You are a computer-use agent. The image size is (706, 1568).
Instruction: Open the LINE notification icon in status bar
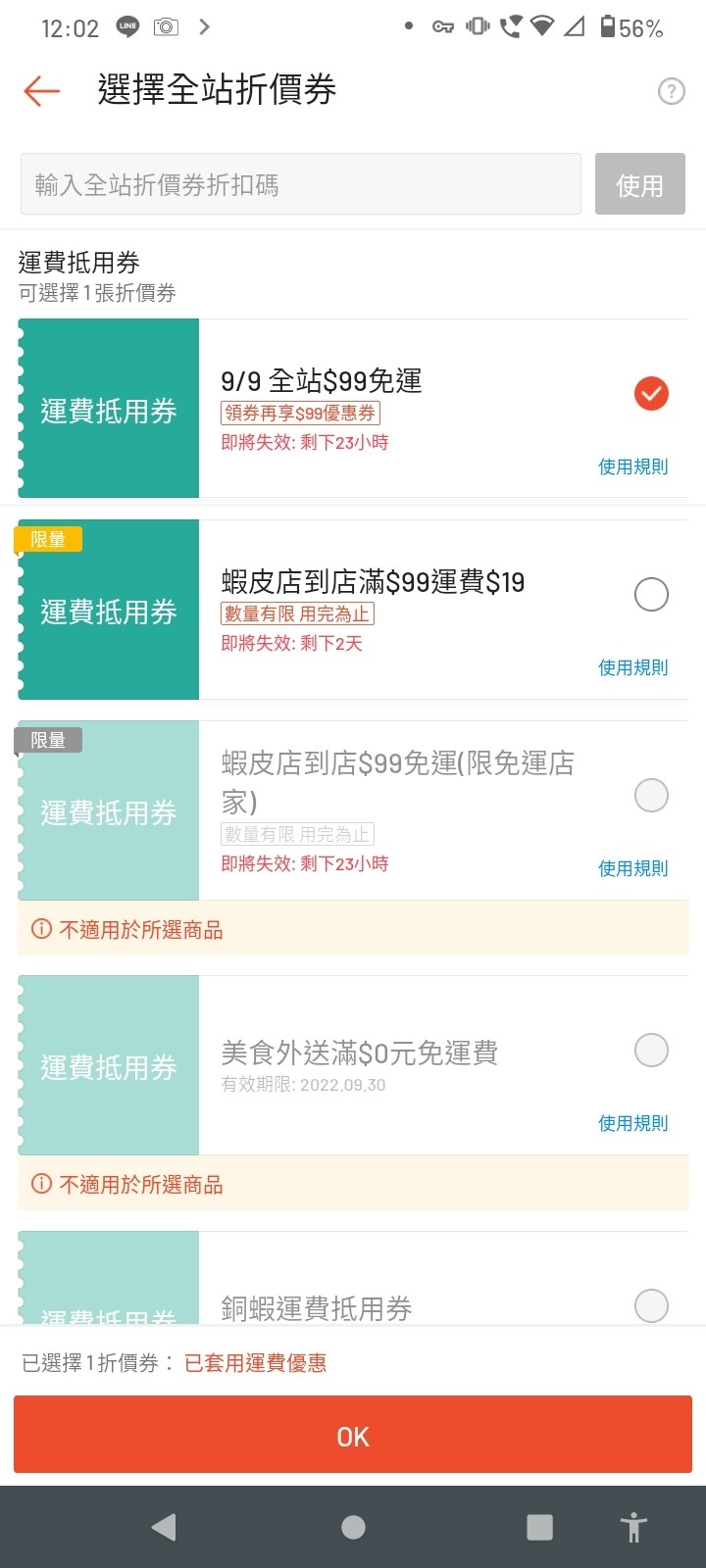tap(127, 27)
